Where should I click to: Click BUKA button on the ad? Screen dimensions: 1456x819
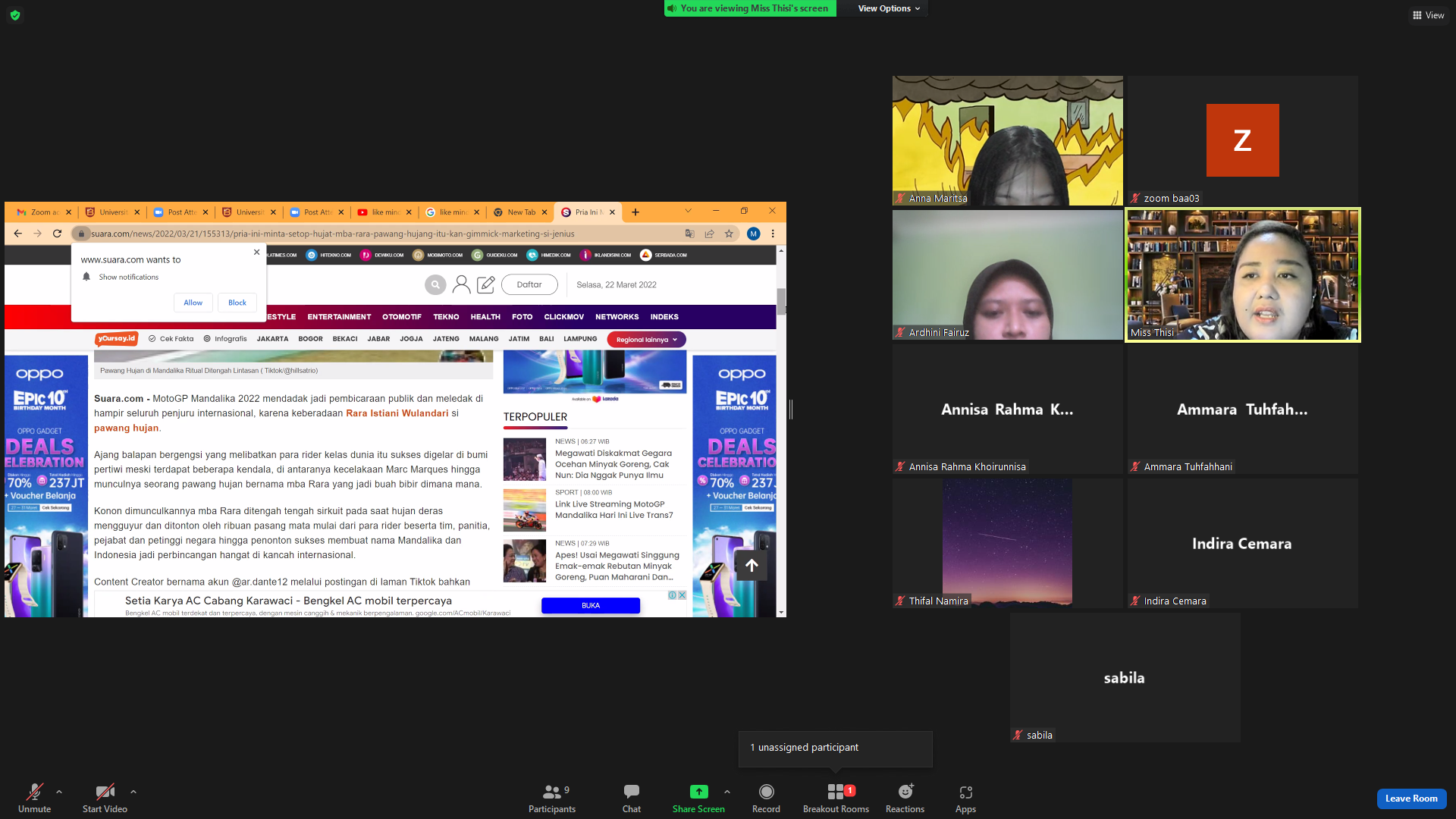pos(591,606)
